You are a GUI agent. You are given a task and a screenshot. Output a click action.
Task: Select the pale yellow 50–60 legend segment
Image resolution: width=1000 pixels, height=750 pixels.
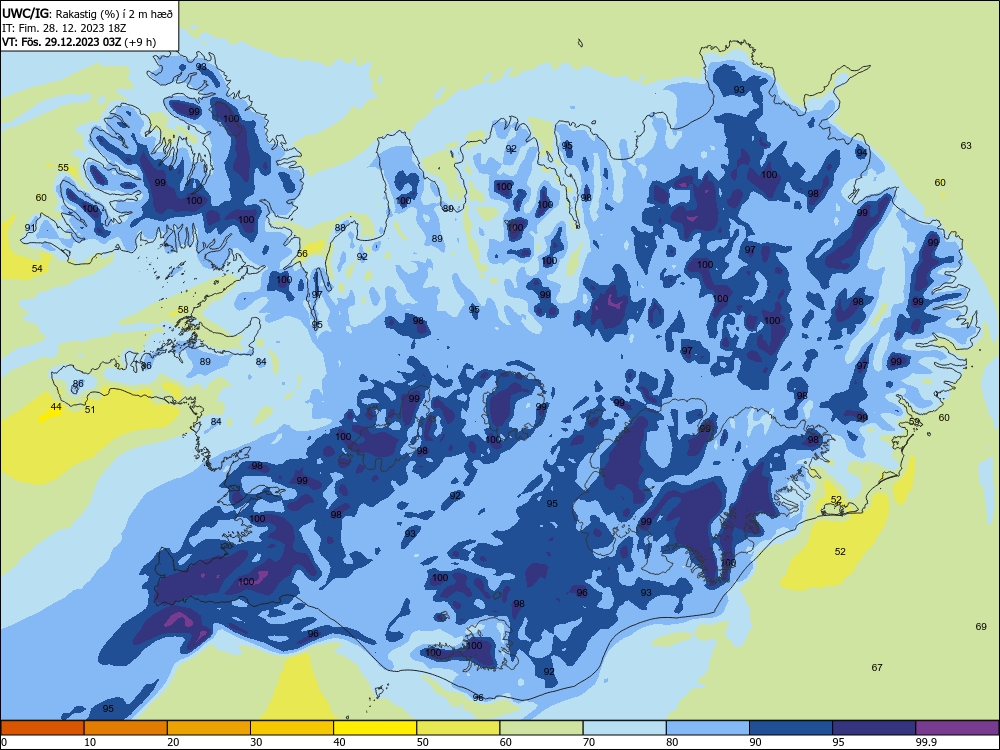(x=458, y=728)
